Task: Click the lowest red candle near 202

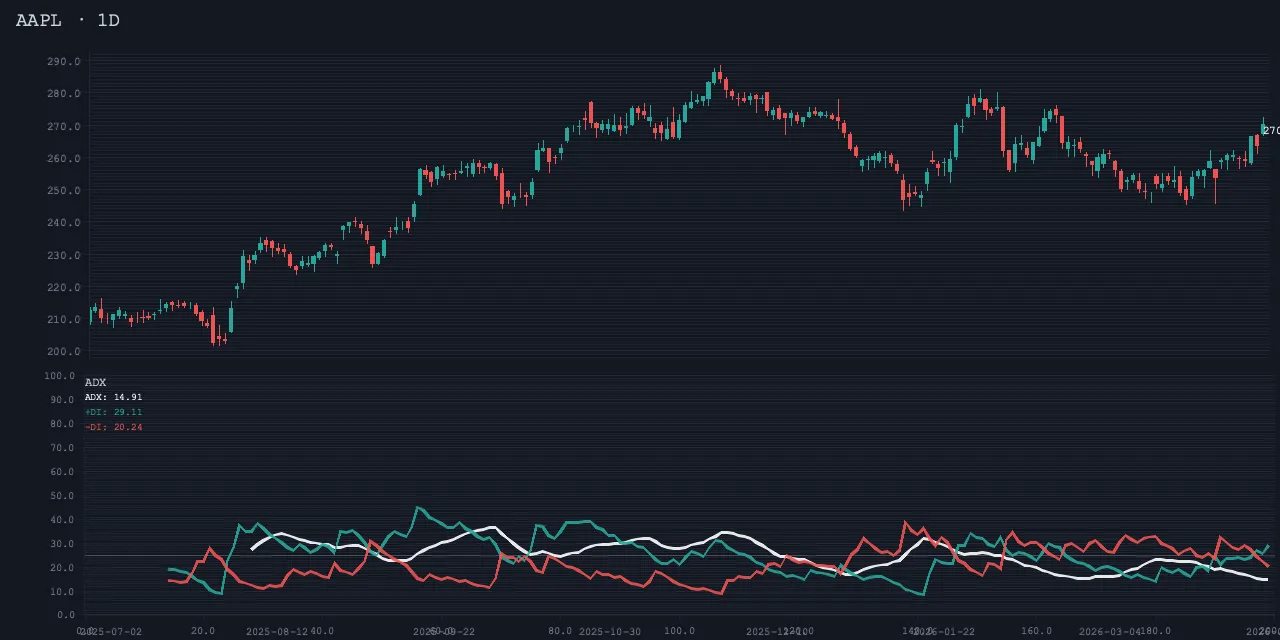Action: (x=214, y=330)
